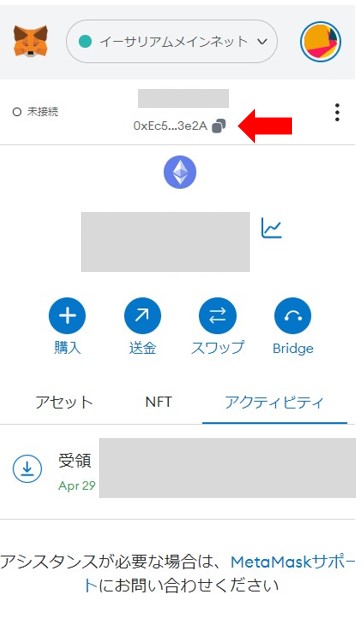Click the 0xEc5...3e2A address text
Viewport: 364px width, 637px height.
click(170, 126)
